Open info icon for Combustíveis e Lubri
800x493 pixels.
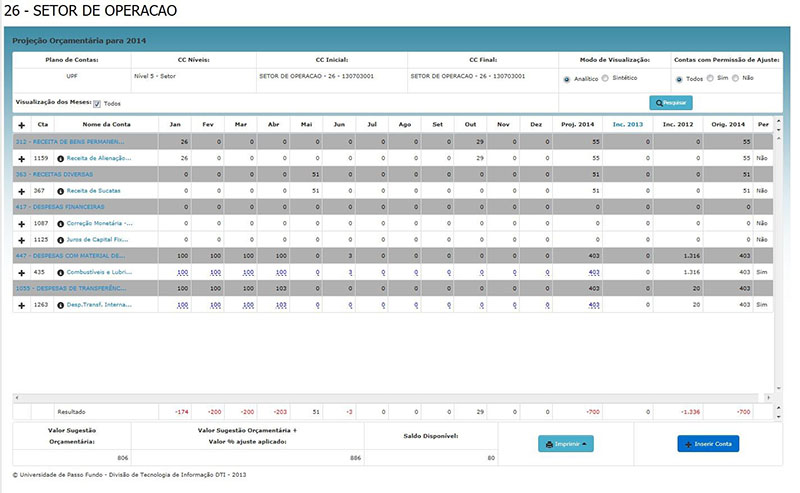pyautogui.click(x=60, y=273)
